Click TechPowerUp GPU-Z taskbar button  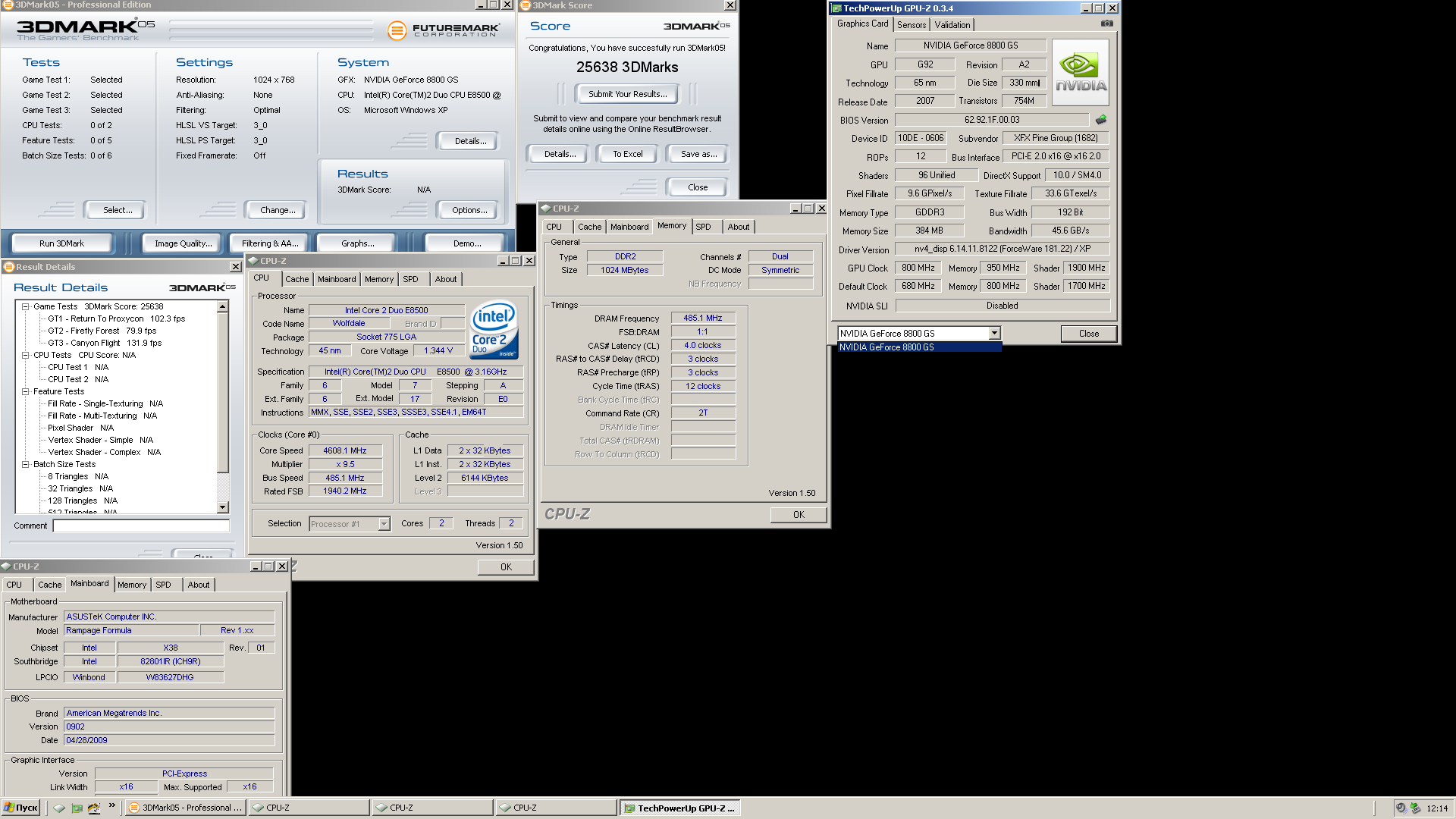(x=679, y=808)
